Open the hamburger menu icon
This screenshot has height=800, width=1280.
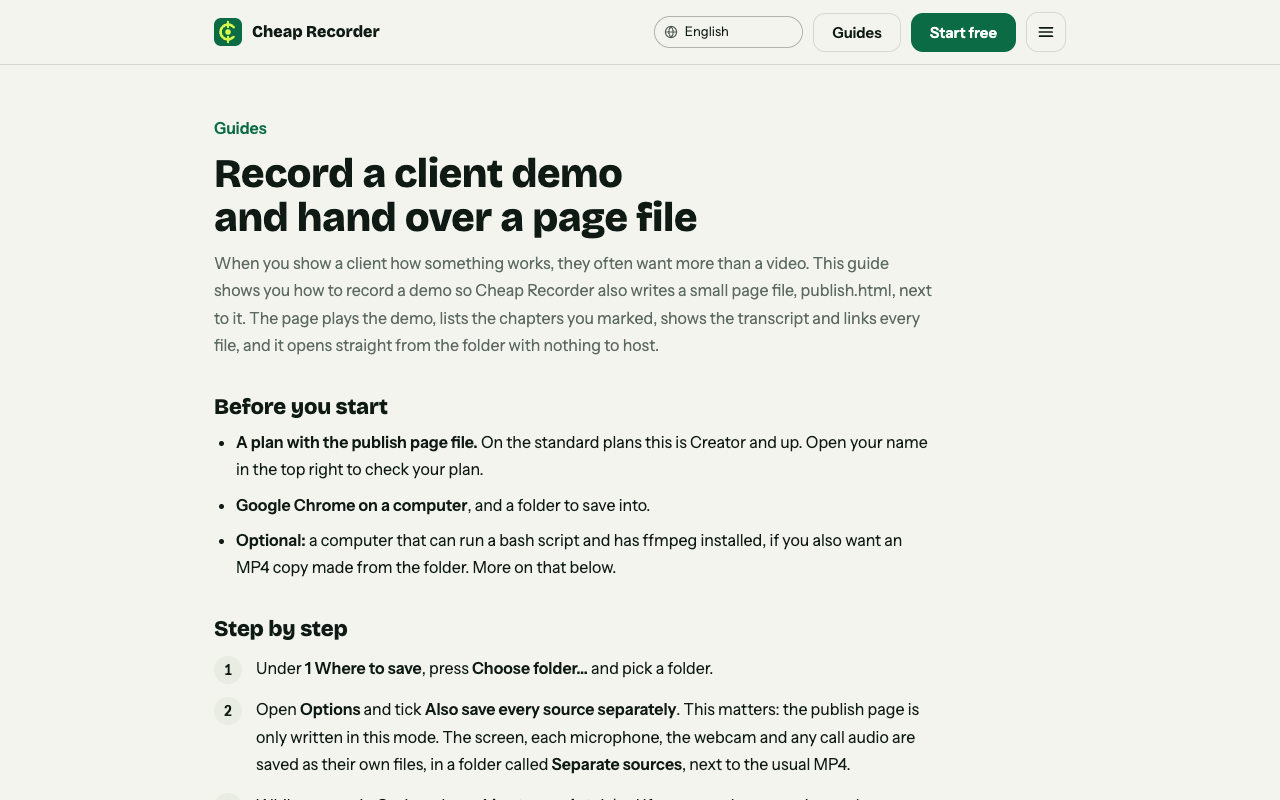pyautogui.click(x=1046, y=32)
